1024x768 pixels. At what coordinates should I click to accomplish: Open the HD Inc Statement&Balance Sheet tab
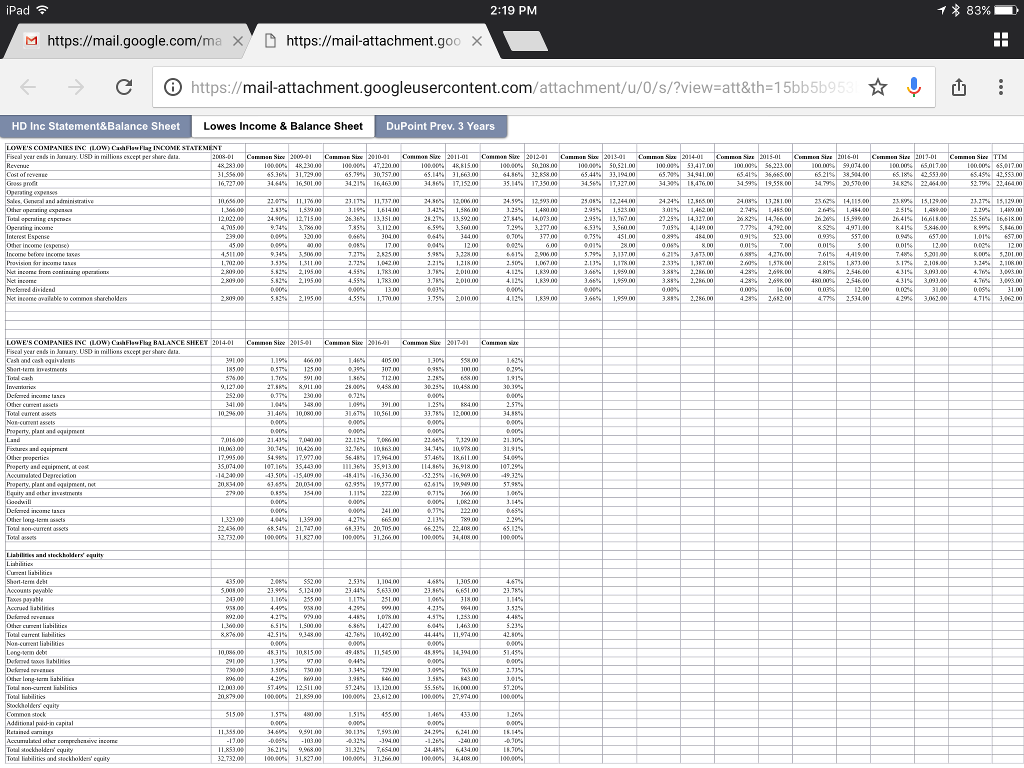95,126
